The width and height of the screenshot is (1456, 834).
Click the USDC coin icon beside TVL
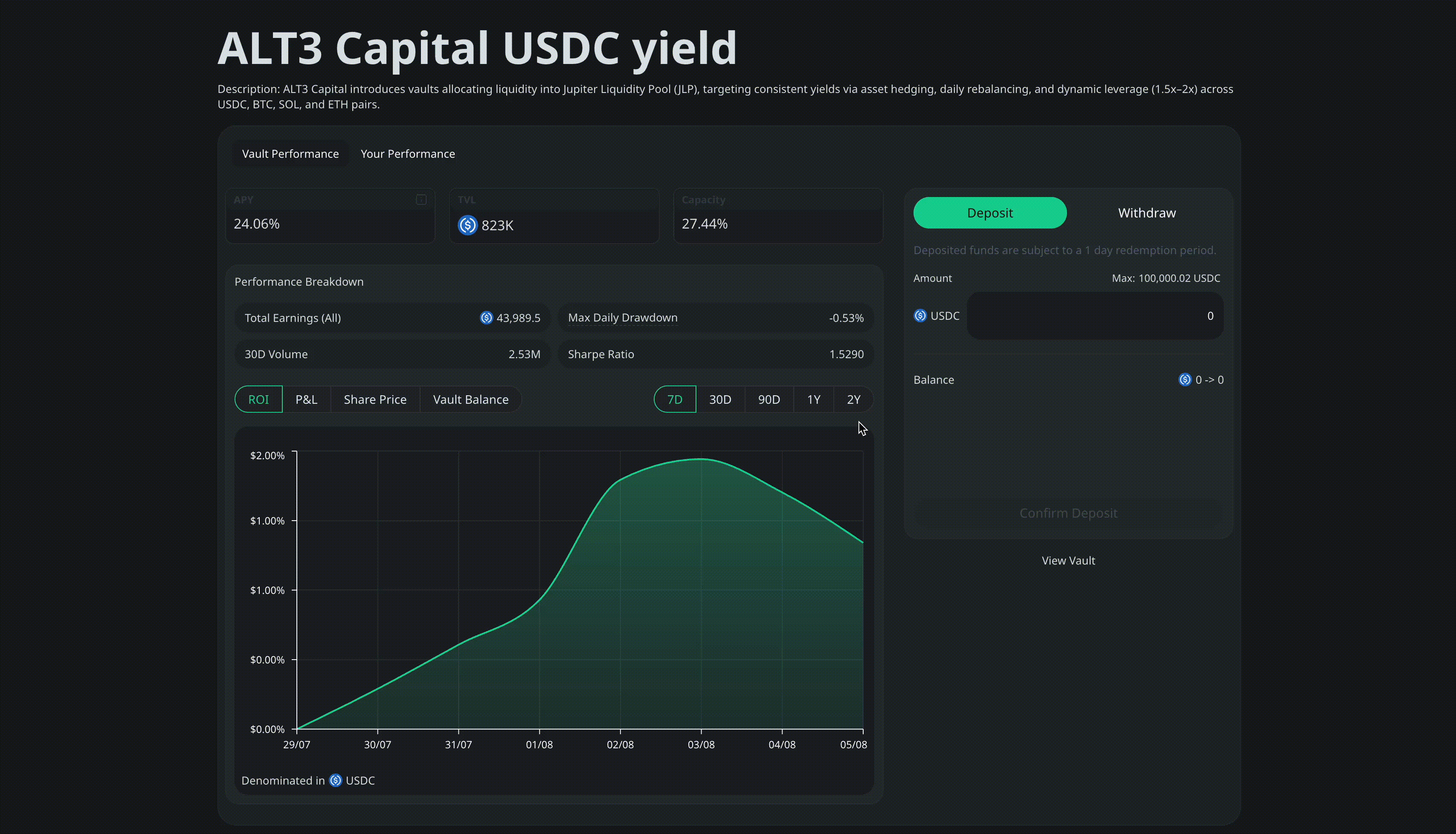(x=467, y=225)
